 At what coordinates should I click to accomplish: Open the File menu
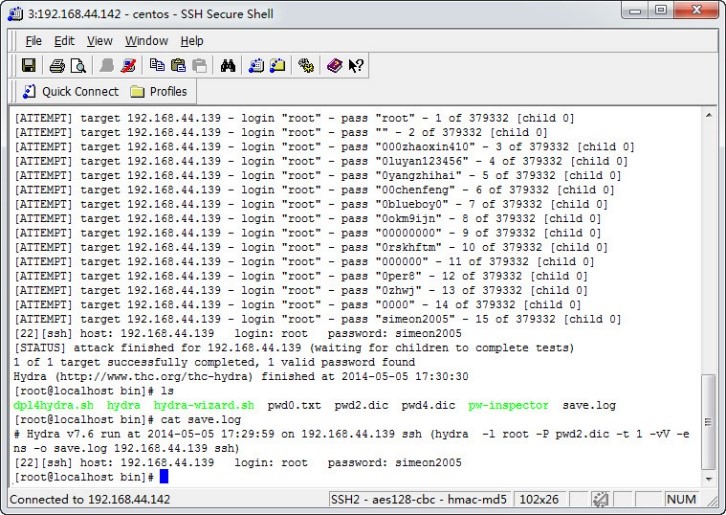click(33, 41)
